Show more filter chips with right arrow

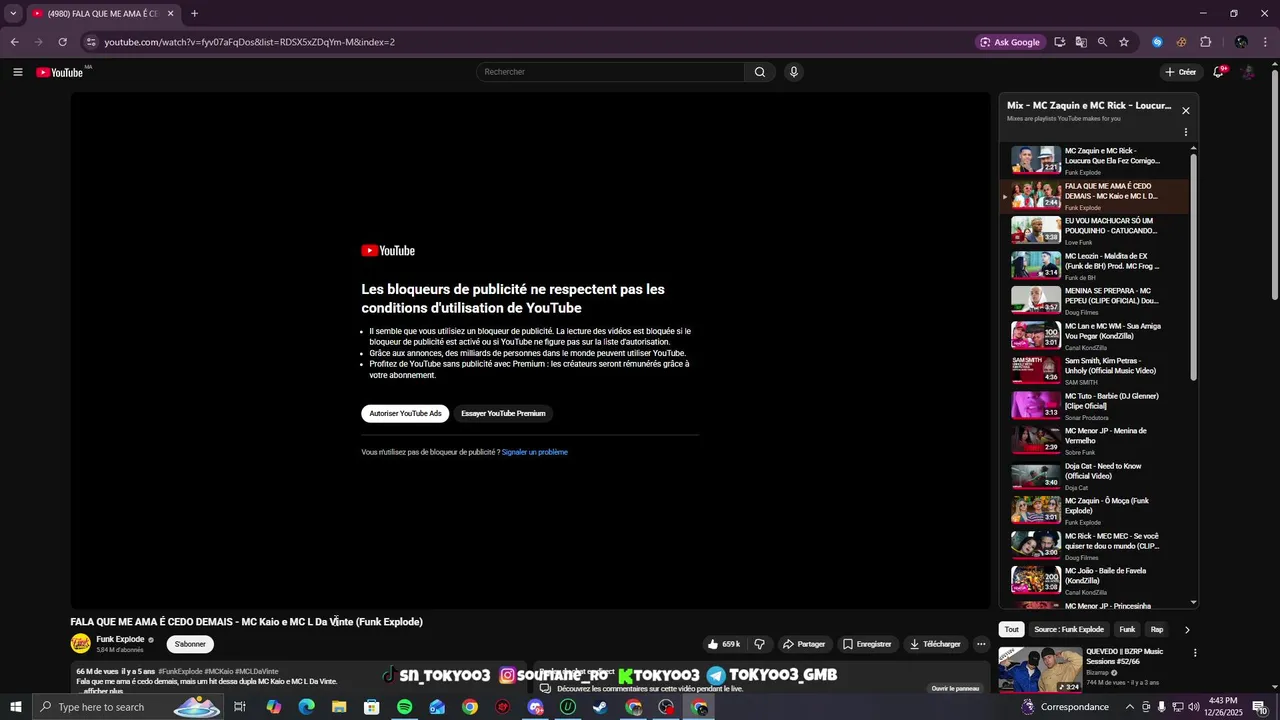tap(1187, 630)
